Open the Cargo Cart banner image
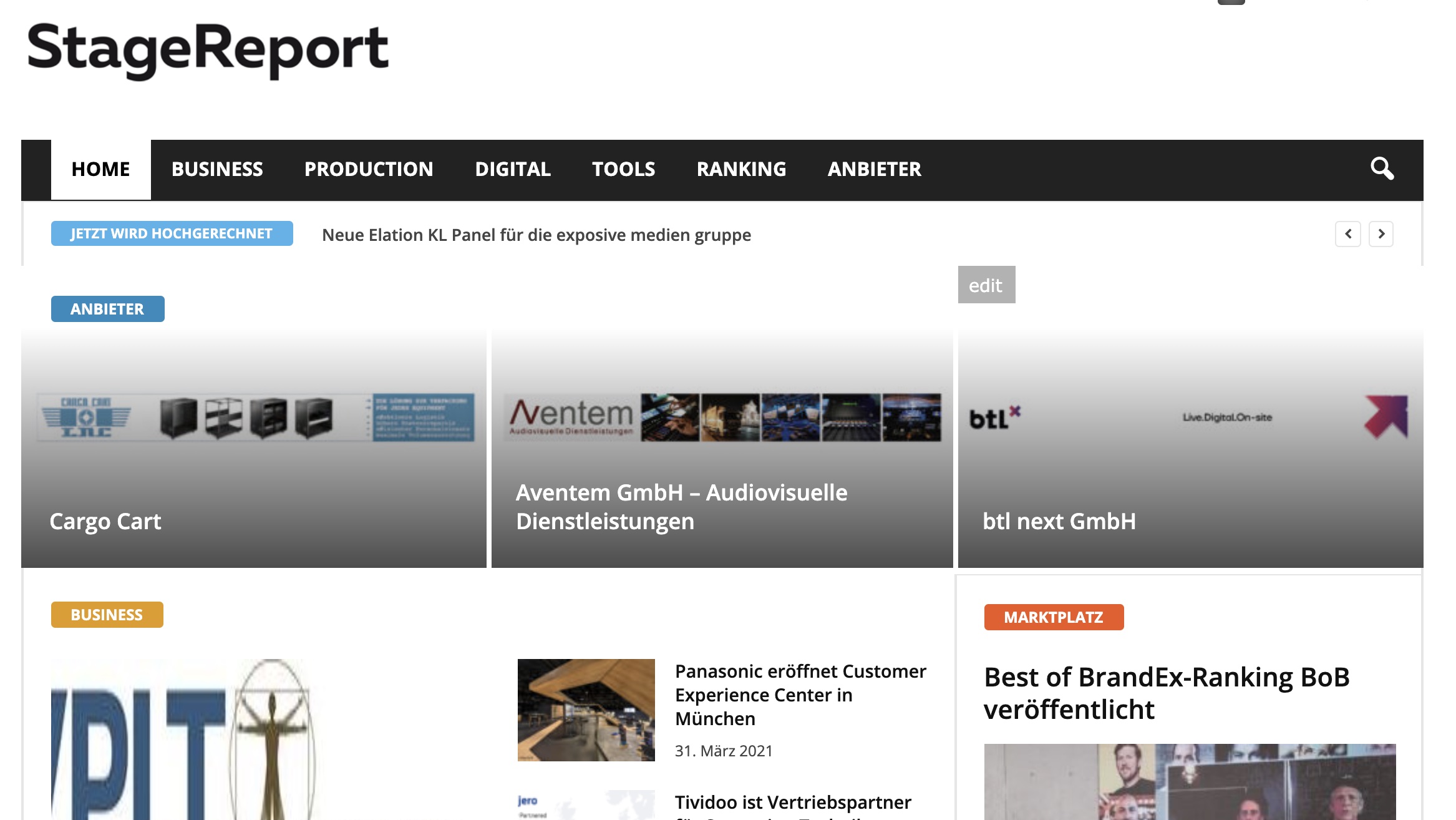 [x=255, y=417]
